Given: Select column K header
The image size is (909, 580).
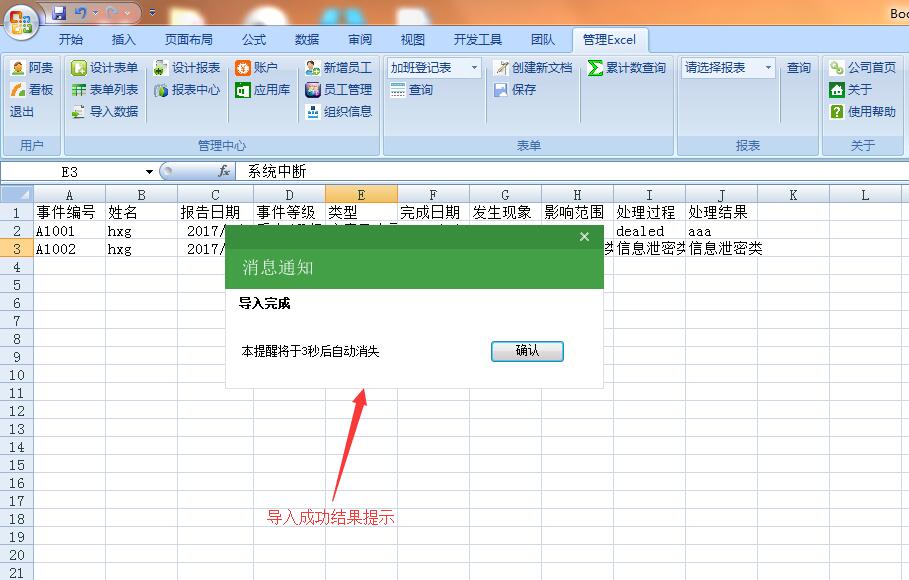Looking at the screenshot, I should coord(793,194).
